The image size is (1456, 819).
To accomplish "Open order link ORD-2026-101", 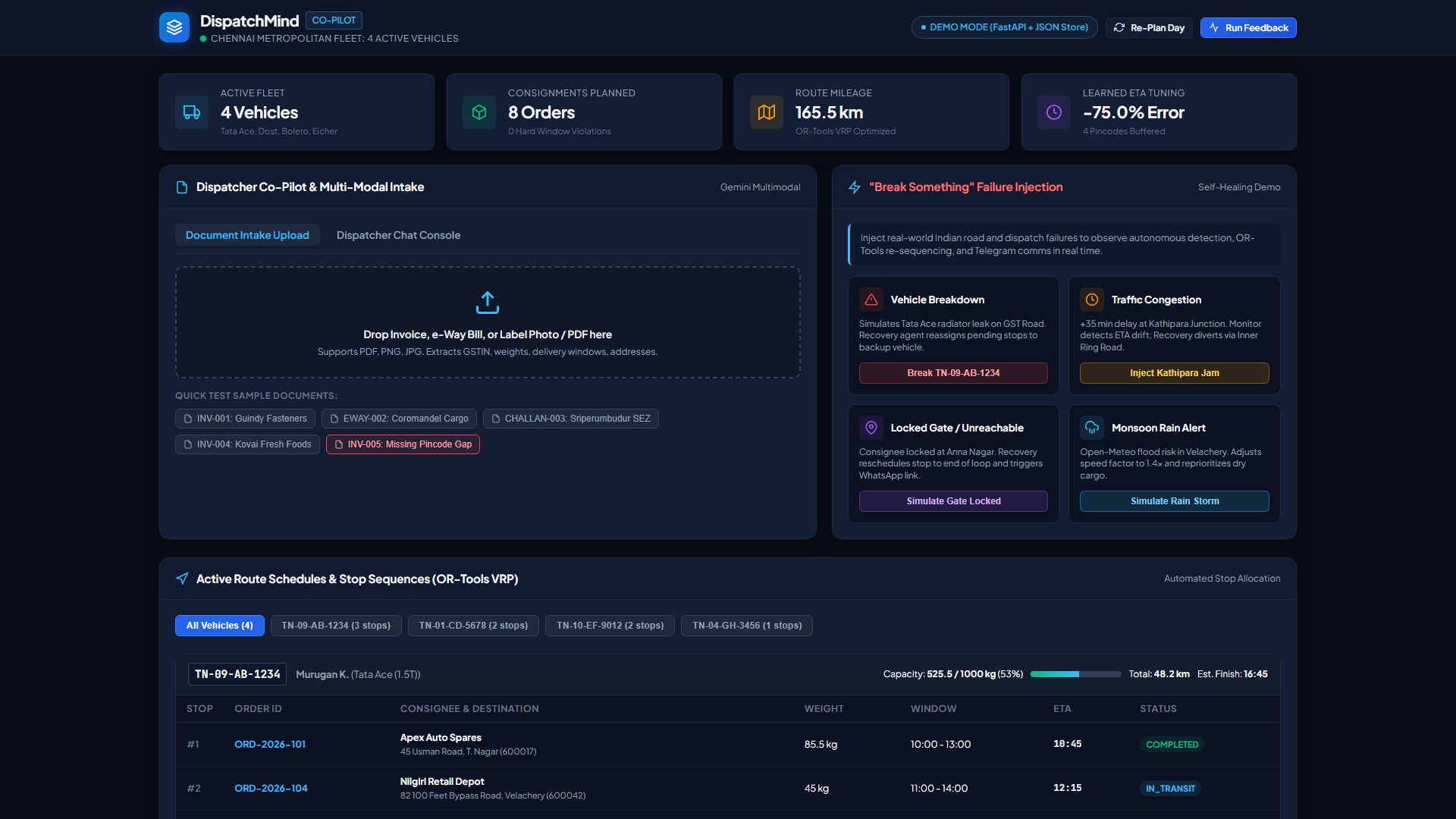I will pyautogui.click(x=270, y=745).
